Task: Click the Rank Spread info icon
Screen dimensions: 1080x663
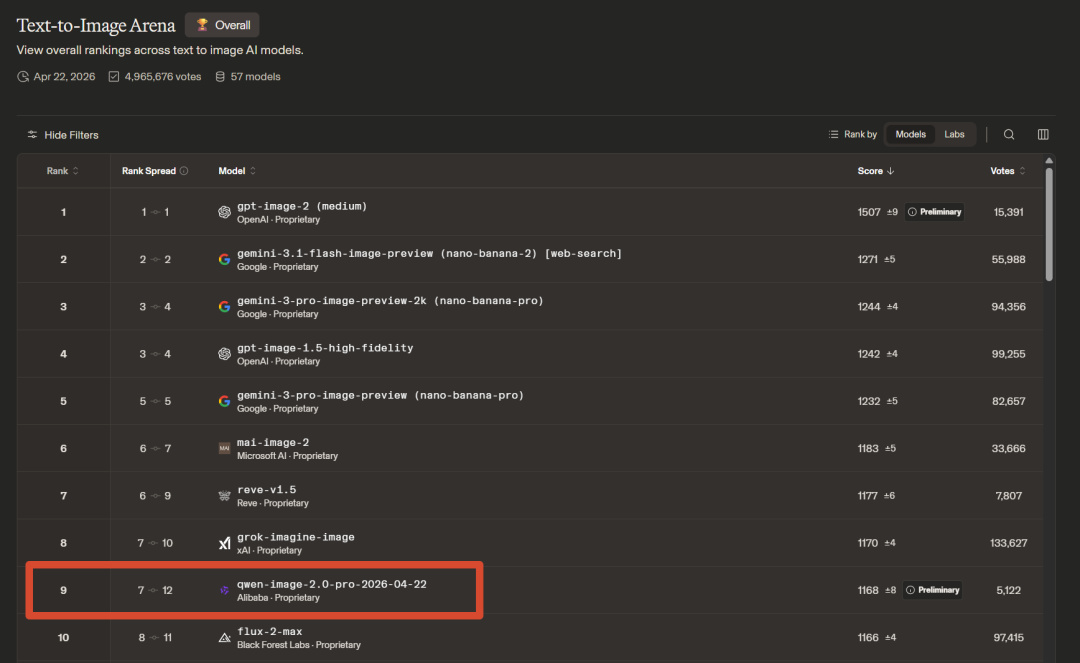Action: [184, 171]
